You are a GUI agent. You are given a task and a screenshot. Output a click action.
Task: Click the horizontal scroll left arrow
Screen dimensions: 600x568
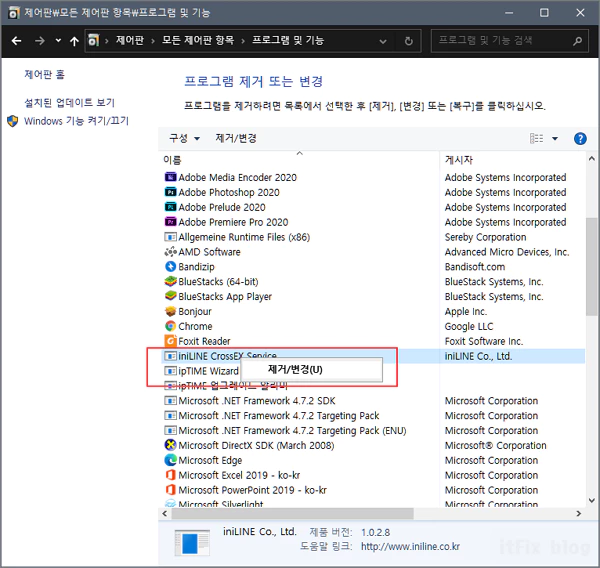point(165,513)
